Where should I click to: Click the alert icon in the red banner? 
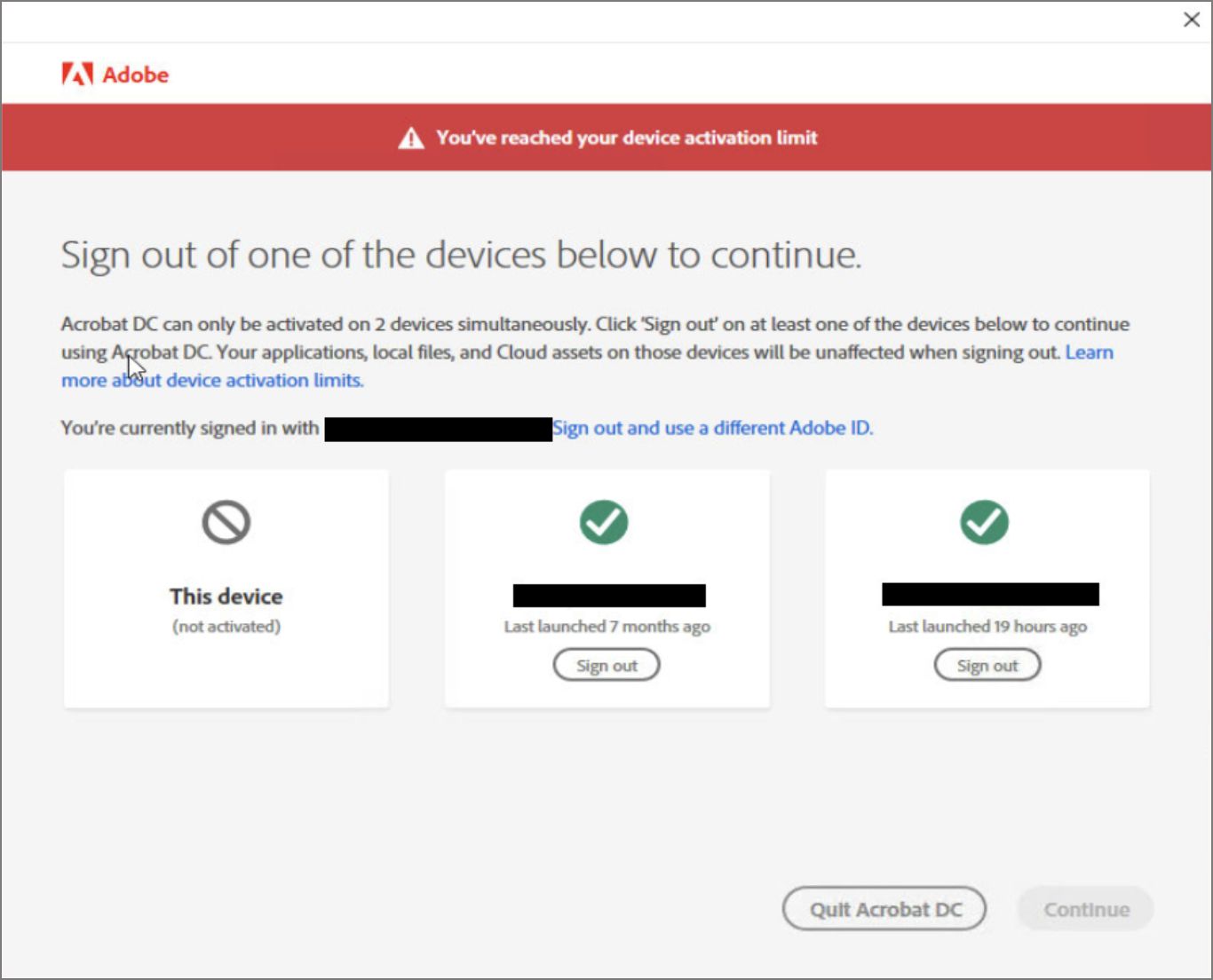point(412,137)
